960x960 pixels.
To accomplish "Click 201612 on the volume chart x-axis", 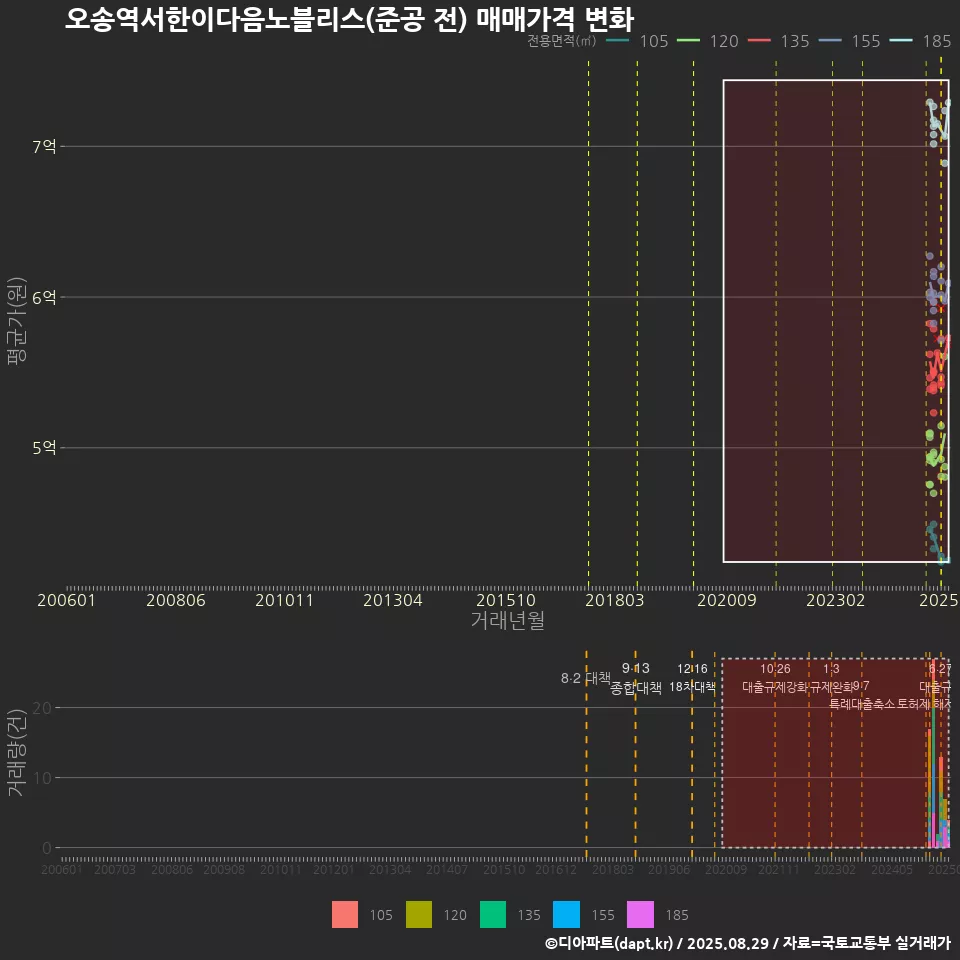I will [x=556, y=869].
